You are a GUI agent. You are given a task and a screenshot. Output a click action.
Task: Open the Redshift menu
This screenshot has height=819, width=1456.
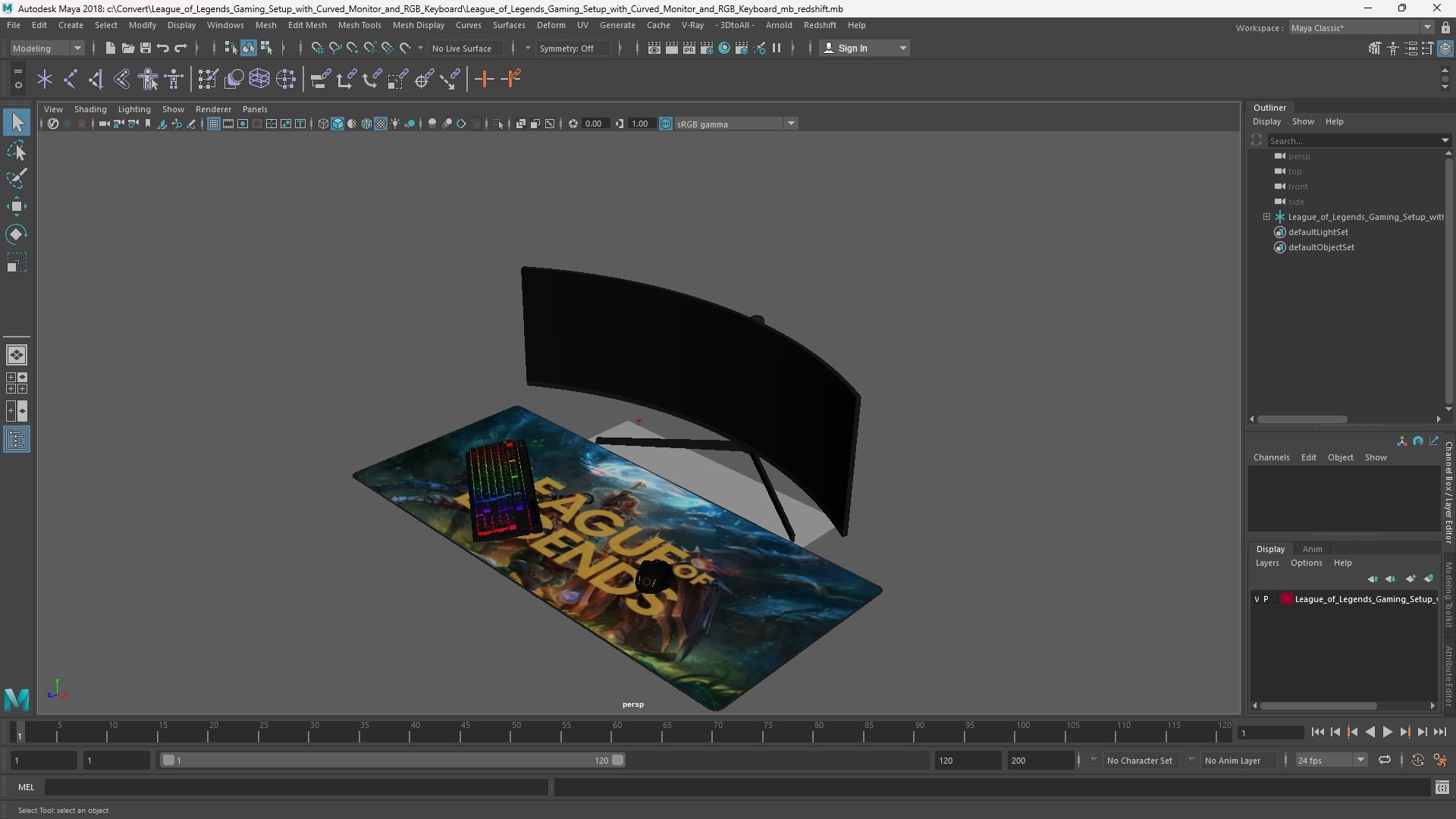[819, 25]
